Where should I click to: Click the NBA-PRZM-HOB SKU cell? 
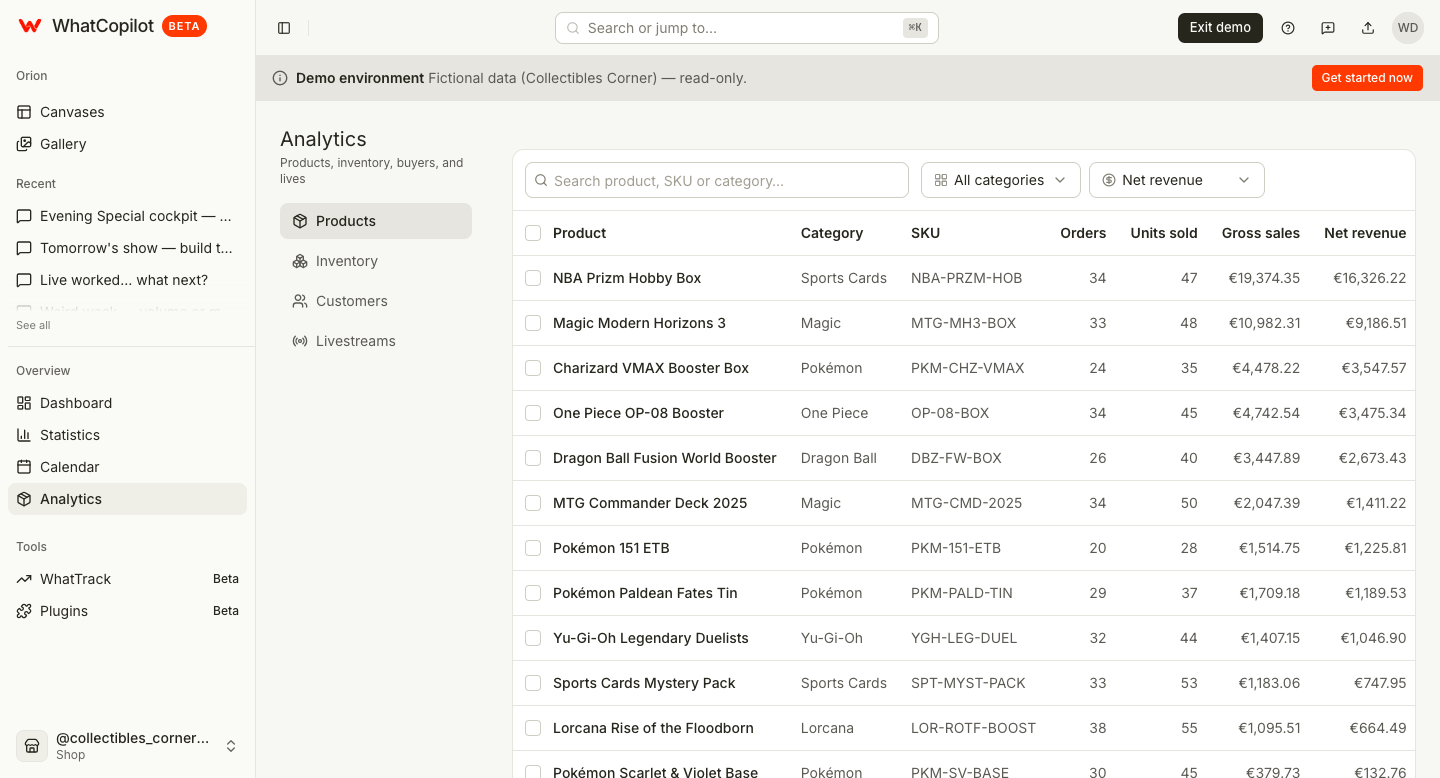(967, 278)
